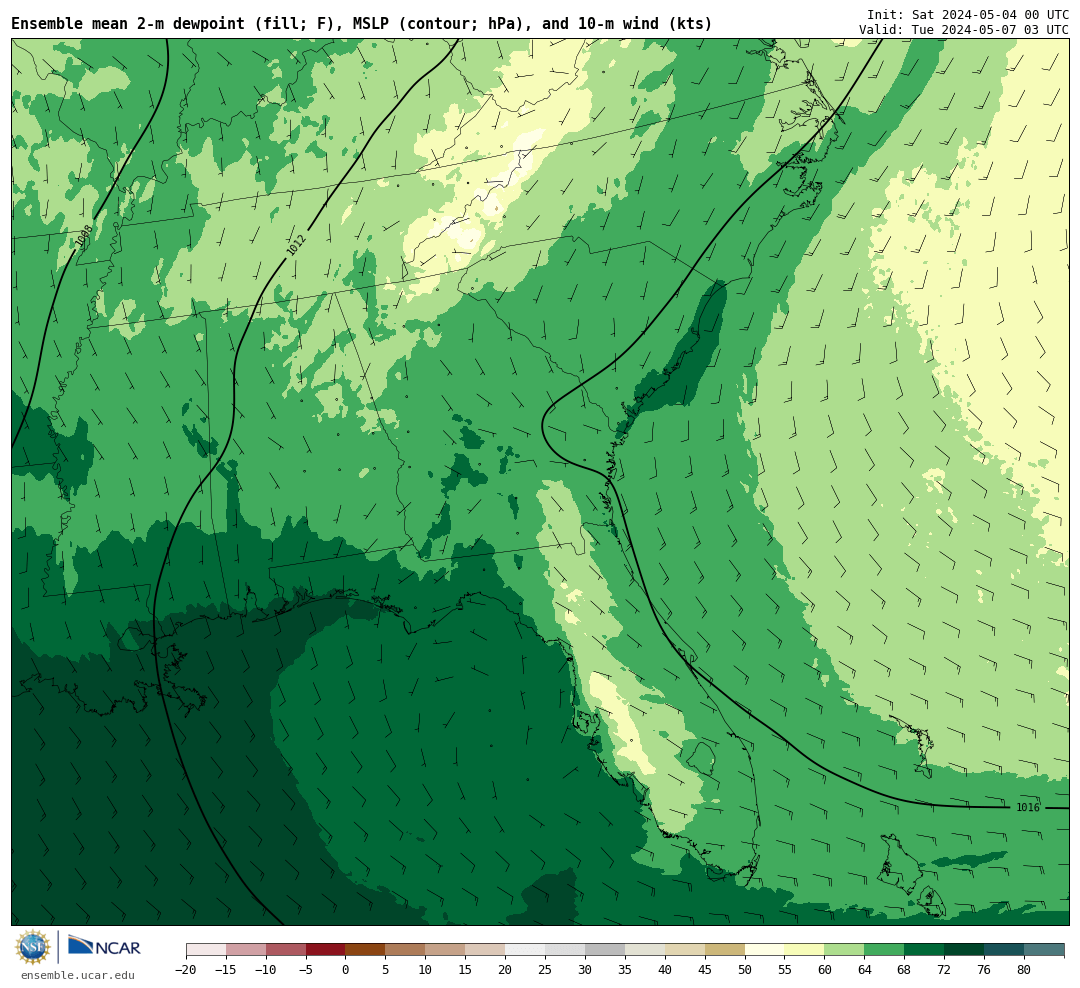Pick the colorbar swatch between 35 and 40
The width and height of the screenshot is (1080, 988).
pos(645,950)
